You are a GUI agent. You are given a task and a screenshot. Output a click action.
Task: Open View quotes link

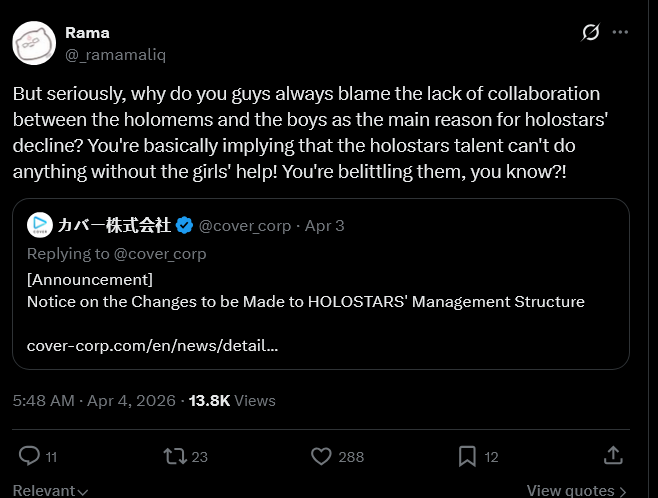[576, 490]
